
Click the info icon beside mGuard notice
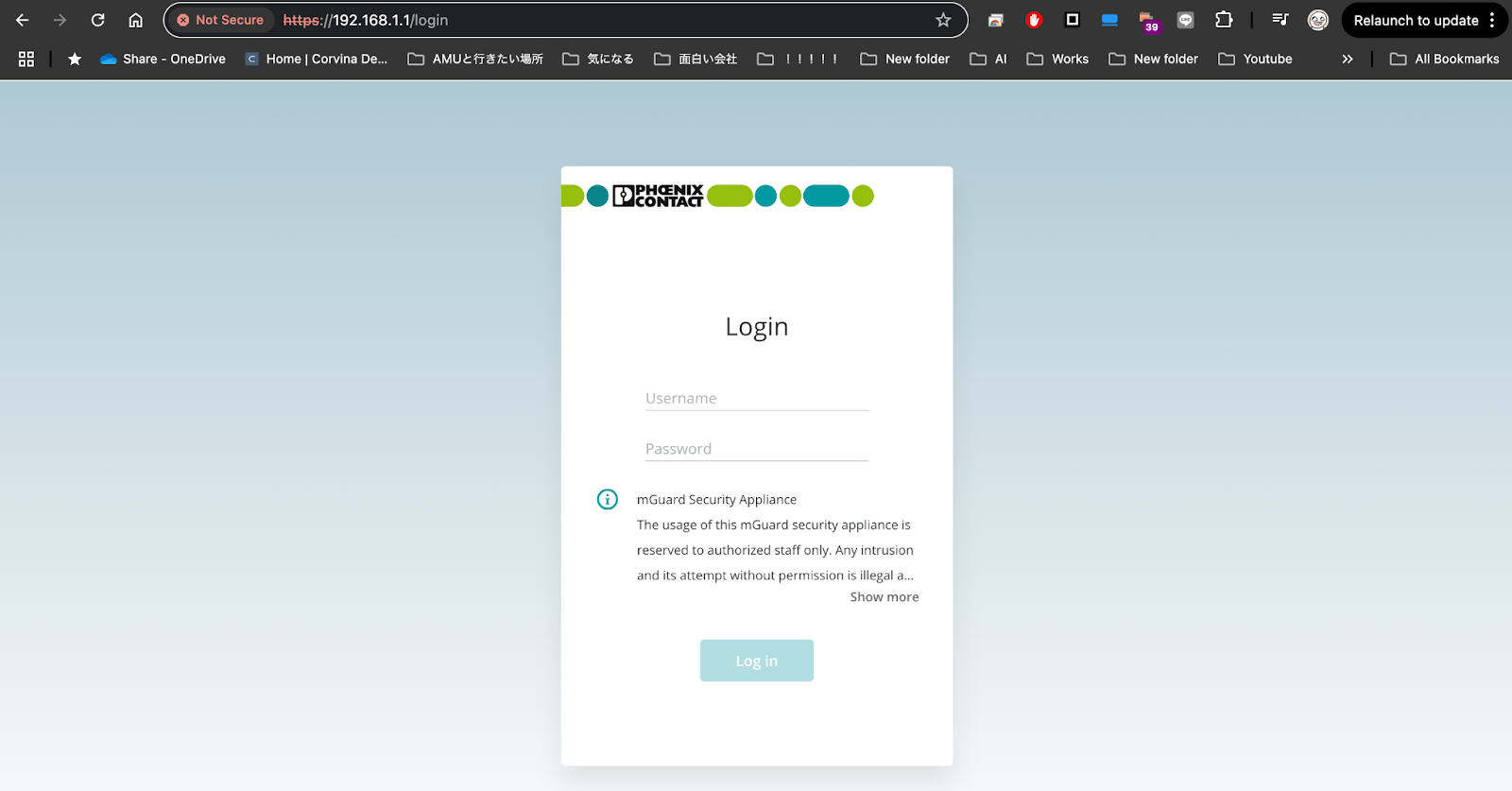(x=608, y=499)
